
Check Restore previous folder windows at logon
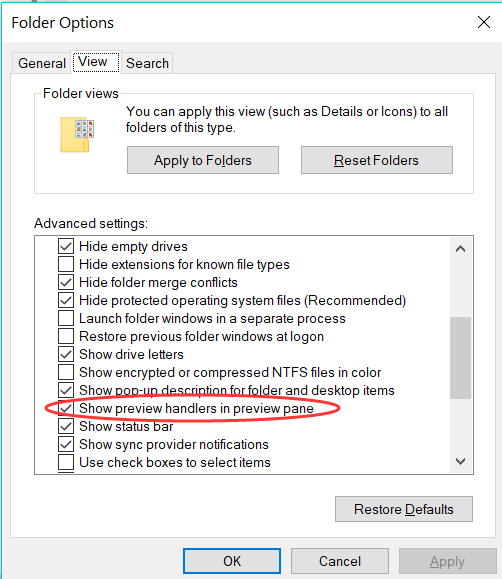[x=66, y=336]
